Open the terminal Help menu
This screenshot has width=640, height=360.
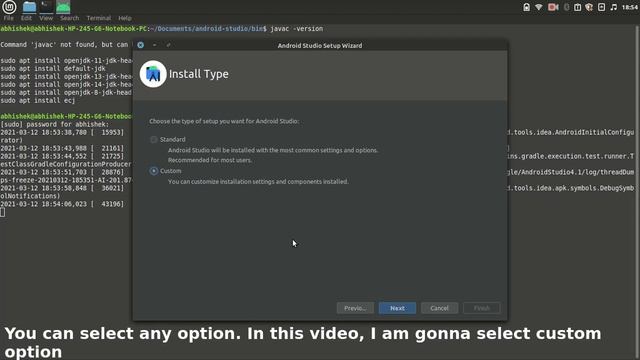[125, 18]
